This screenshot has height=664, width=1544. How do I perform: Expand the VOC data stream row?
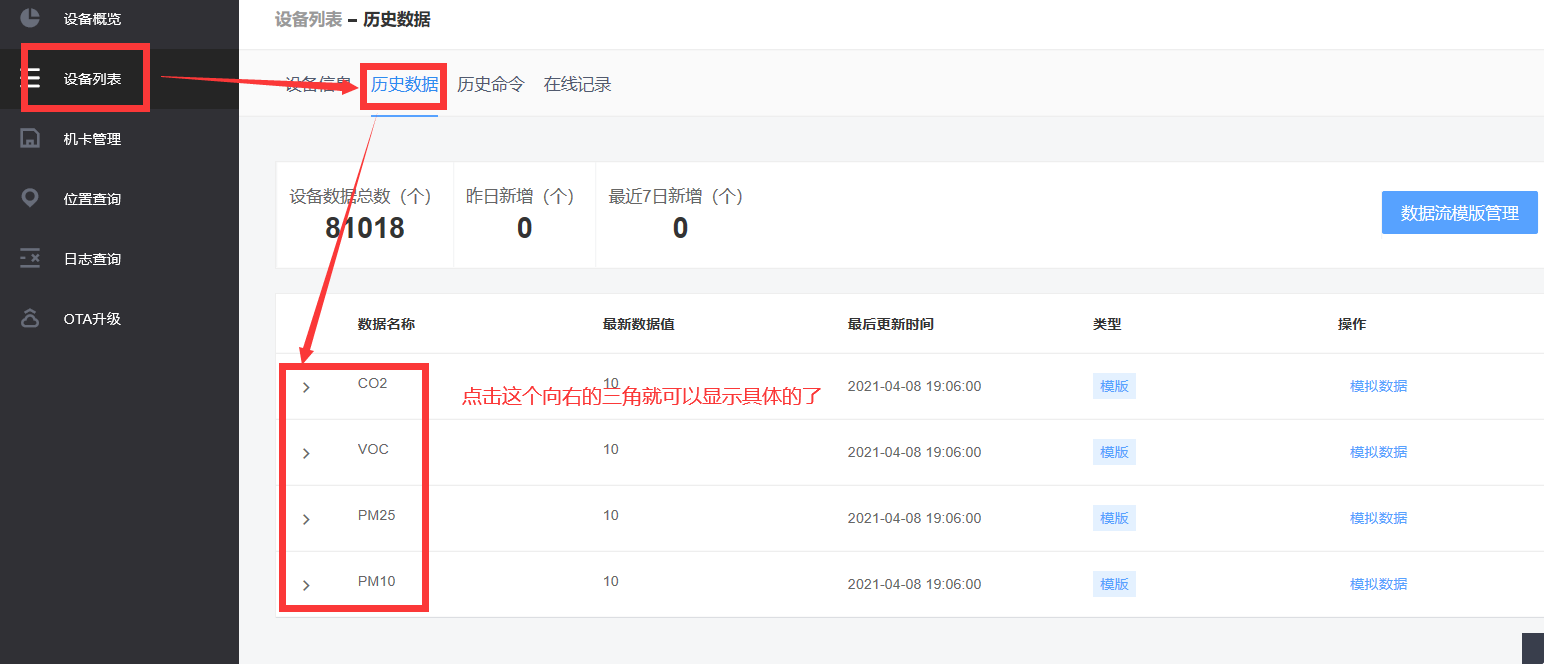[306, 451]
